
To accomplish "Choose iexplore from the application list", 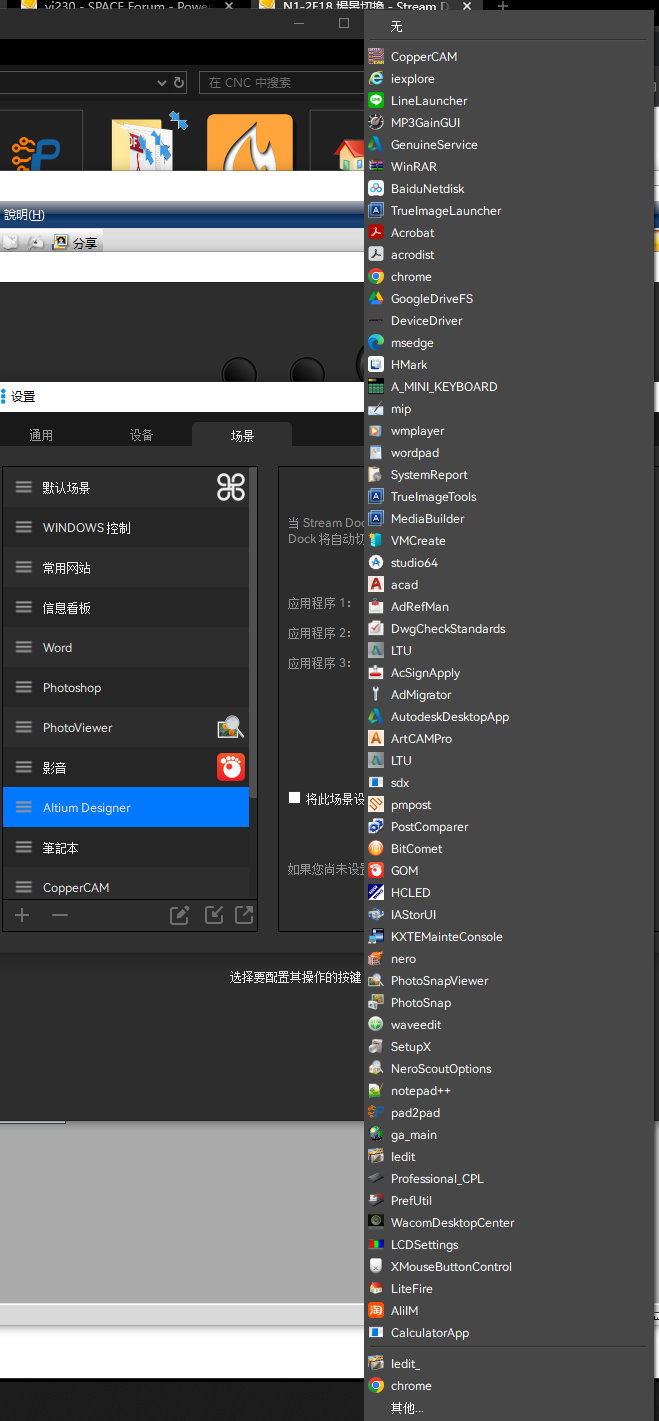I will (x=511, y=78).
